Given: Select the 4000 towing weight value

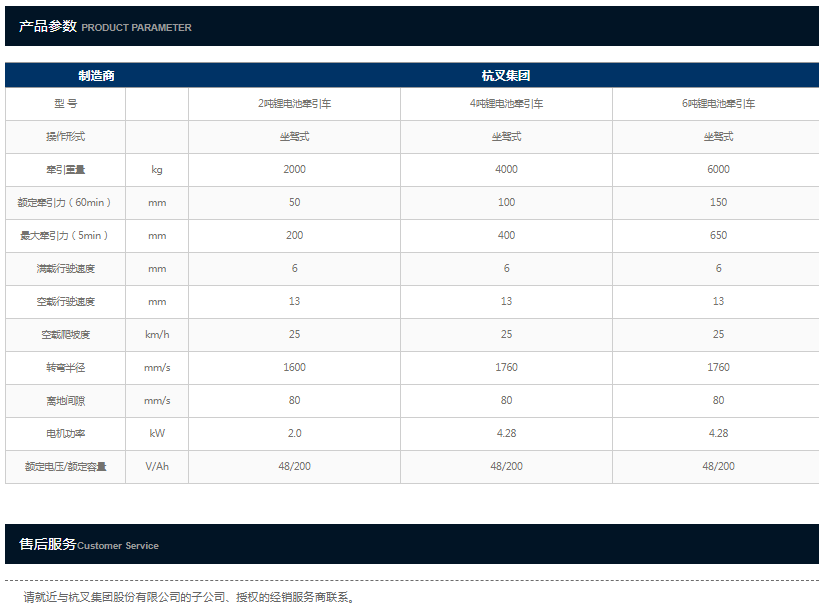Looking at the screenshot, I should (x=507, y=169).
